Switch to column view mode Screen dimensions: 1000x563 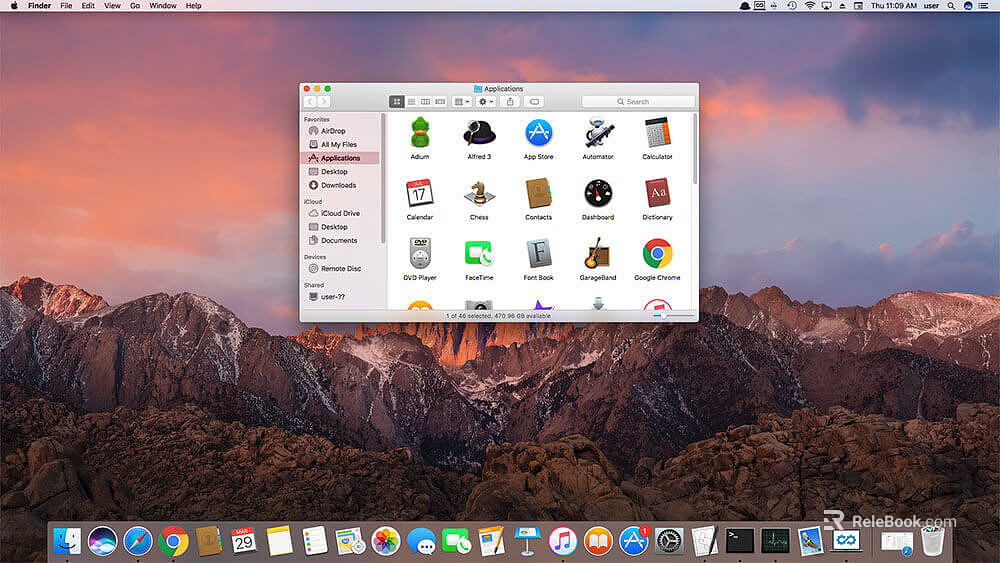[425, 102]
